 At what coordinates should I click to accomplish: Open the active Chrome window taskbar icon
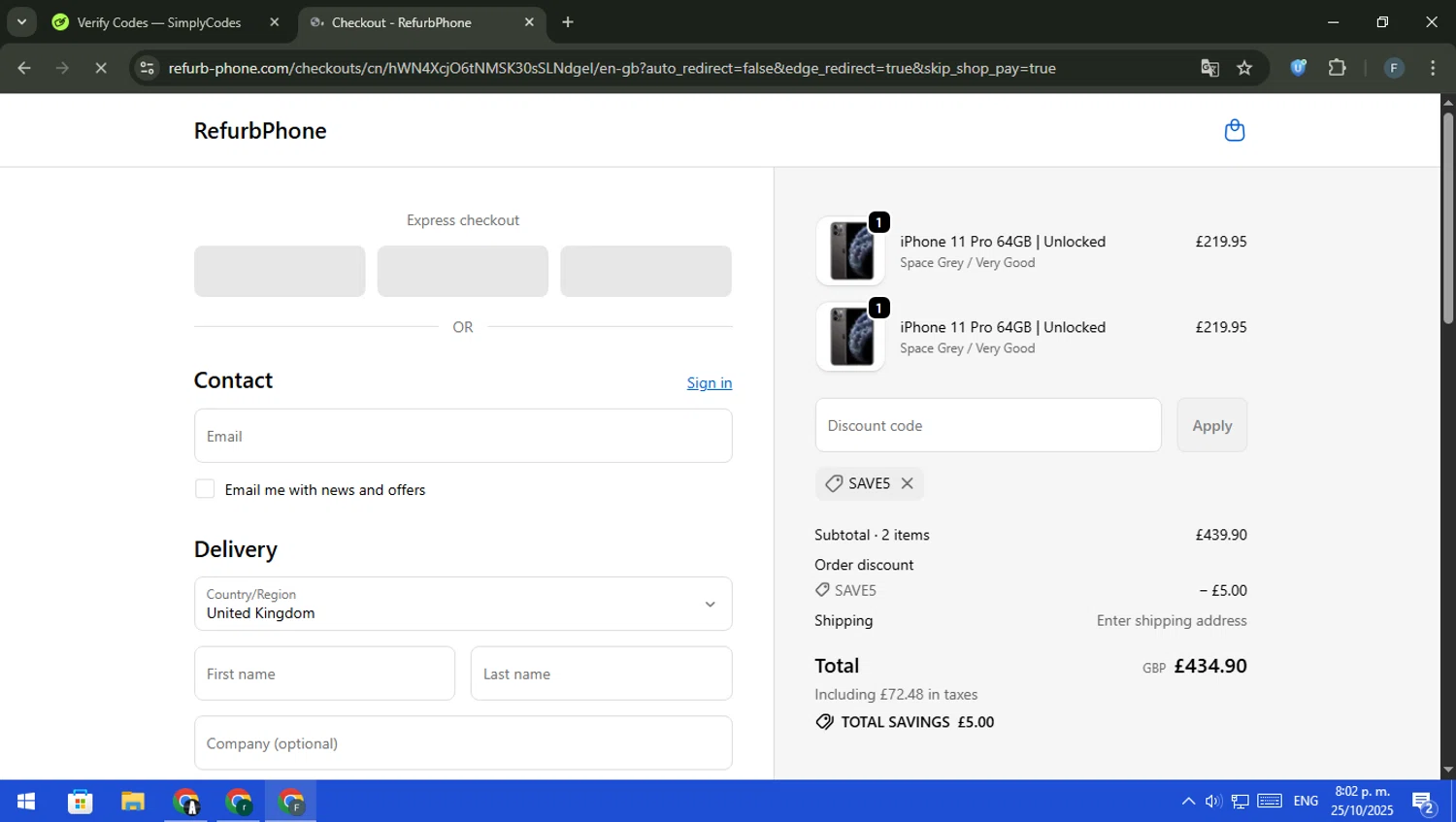[291, 802]
